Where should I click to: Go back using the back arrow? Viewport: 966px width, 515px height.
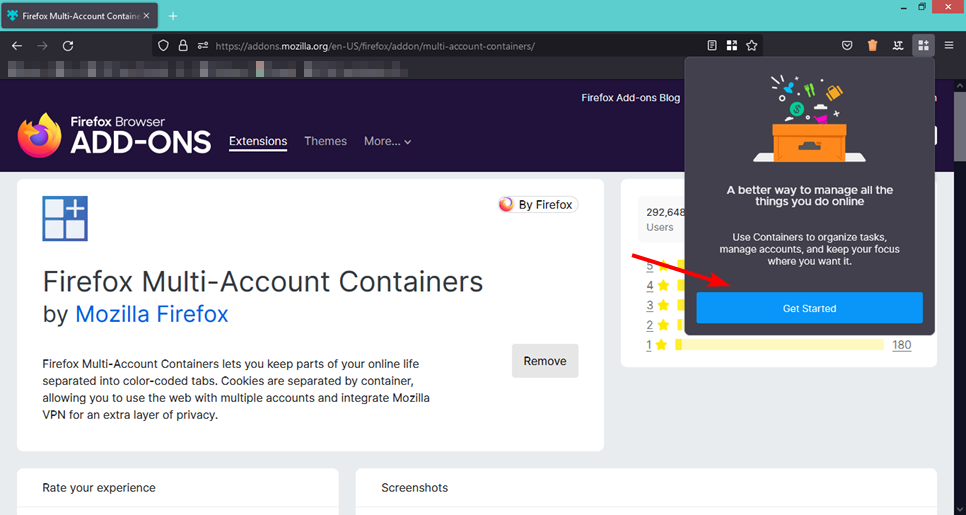tap(17, 46)
